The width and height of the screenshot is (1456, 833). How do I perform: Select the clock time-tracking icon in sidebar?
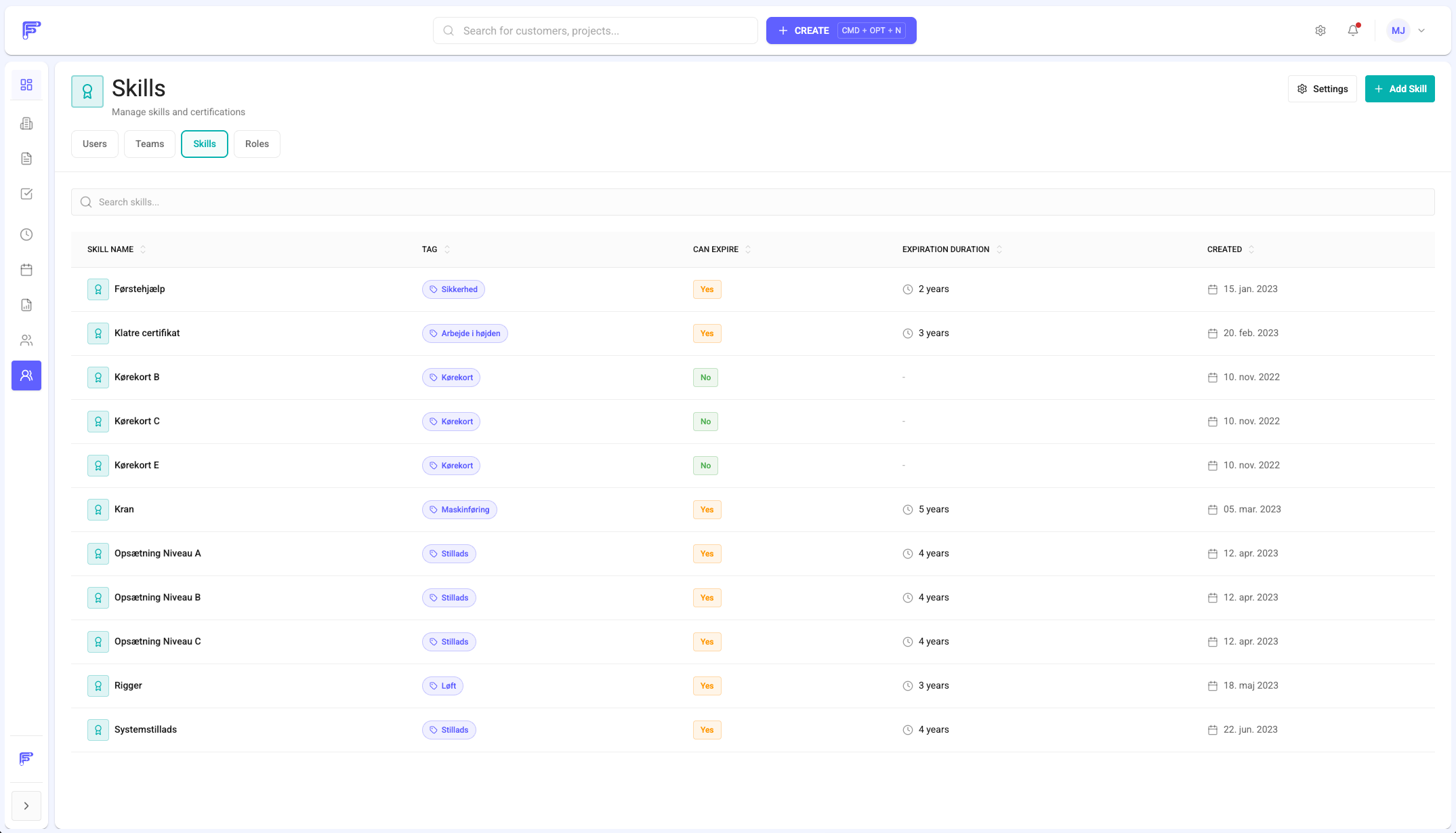(x=26, y=235)
